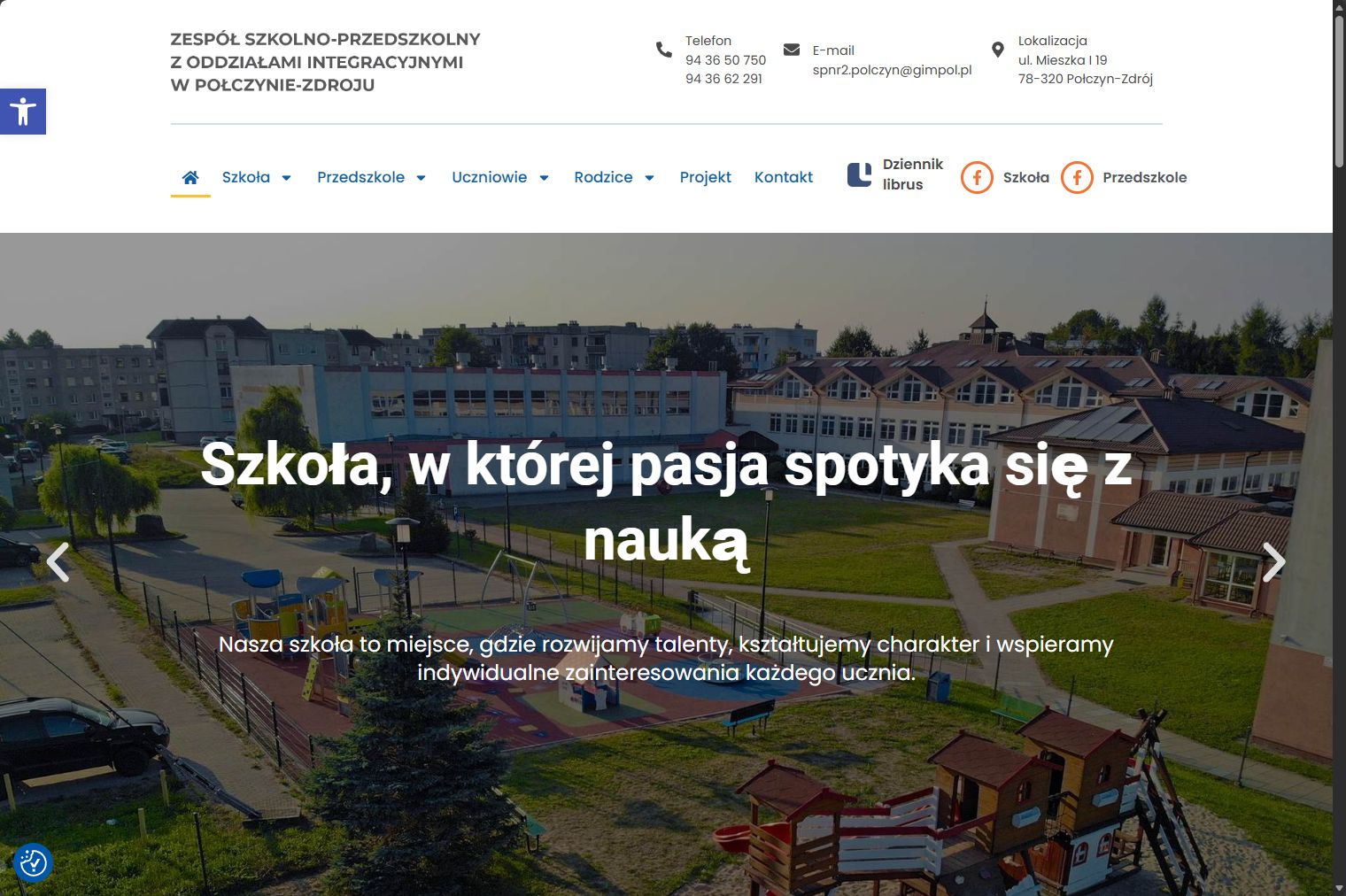This screenshot has height=896, width=1346.
Task: Show the next slide with right arrow
Action: point(1273,561)
